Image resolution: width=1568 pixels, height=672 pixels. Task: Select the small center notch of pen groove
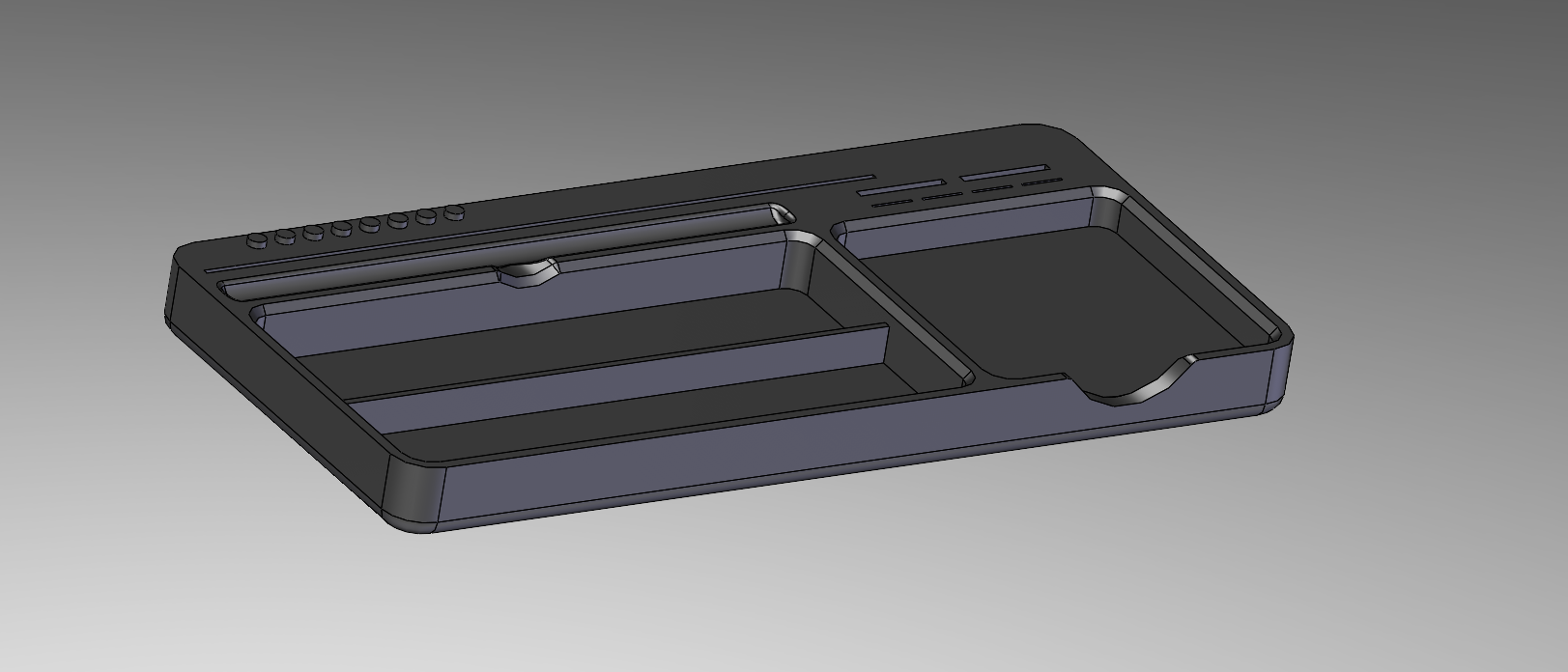[x=528, y=273]
